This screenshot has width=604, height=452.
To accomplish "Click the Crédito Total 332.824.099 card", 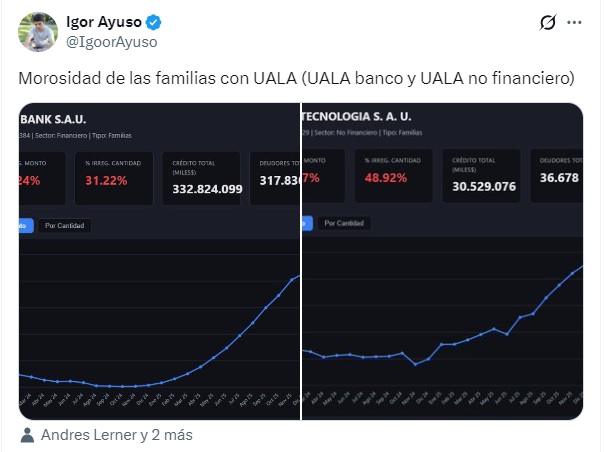I will 207,177.
